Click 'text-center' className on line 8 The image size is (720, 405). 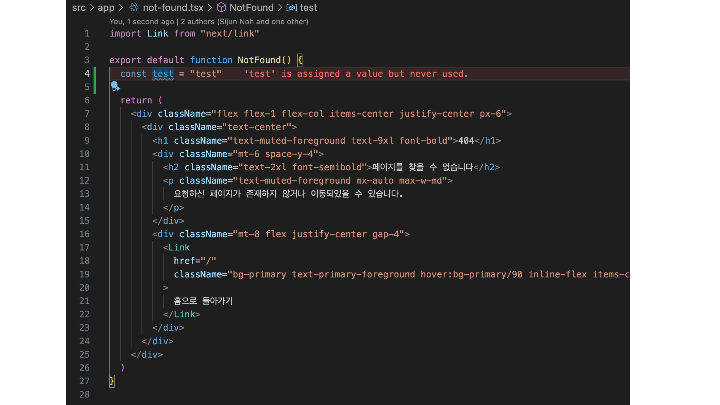pos(259,127)
